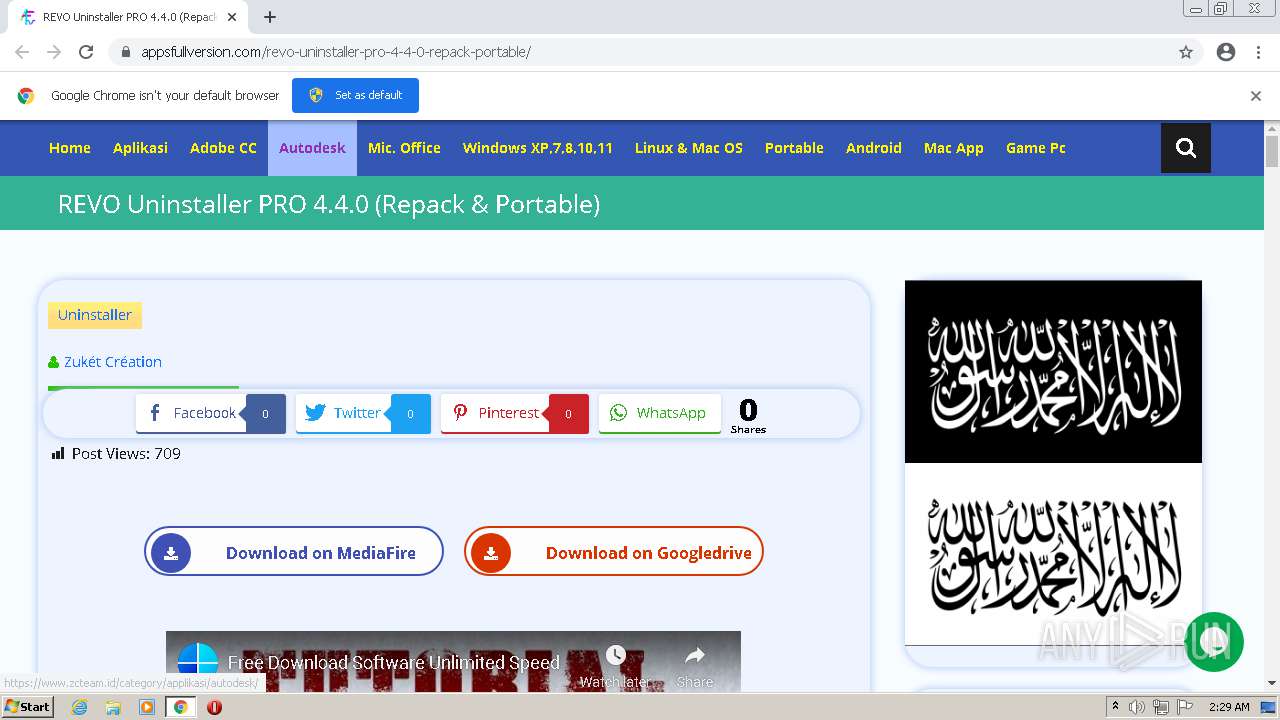Click Set as default button
This screenshot has width=1280, height=720.
(x=355, y=95)
